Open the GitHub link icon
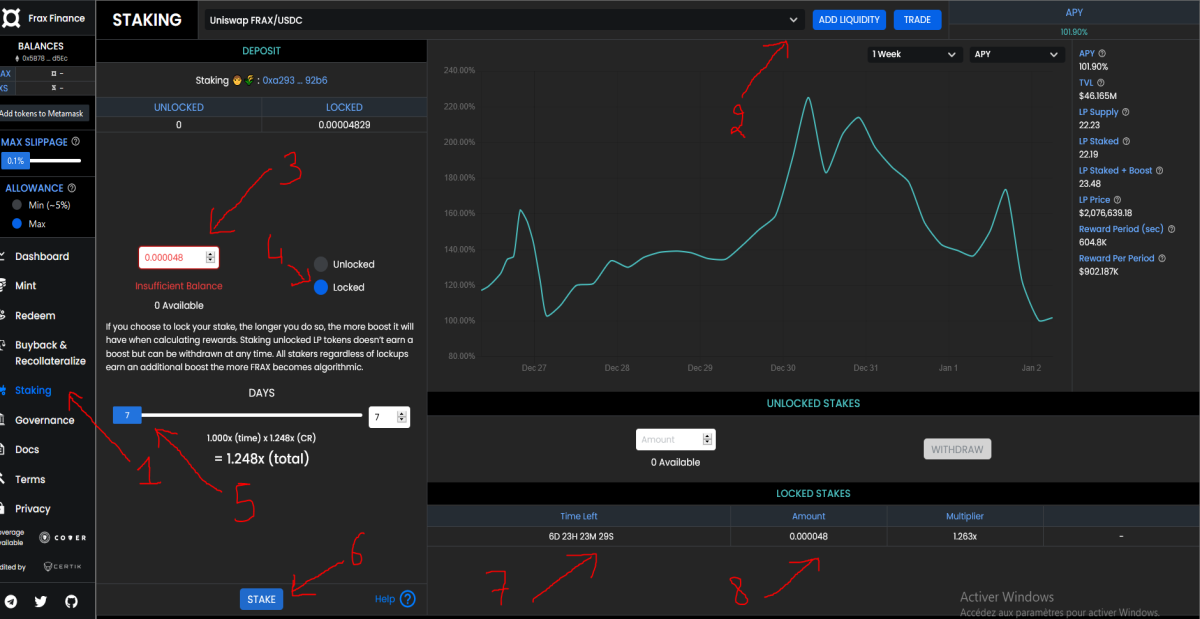Screen dimensions: 1200x619 pyautogui.click(x=71, y=601)
